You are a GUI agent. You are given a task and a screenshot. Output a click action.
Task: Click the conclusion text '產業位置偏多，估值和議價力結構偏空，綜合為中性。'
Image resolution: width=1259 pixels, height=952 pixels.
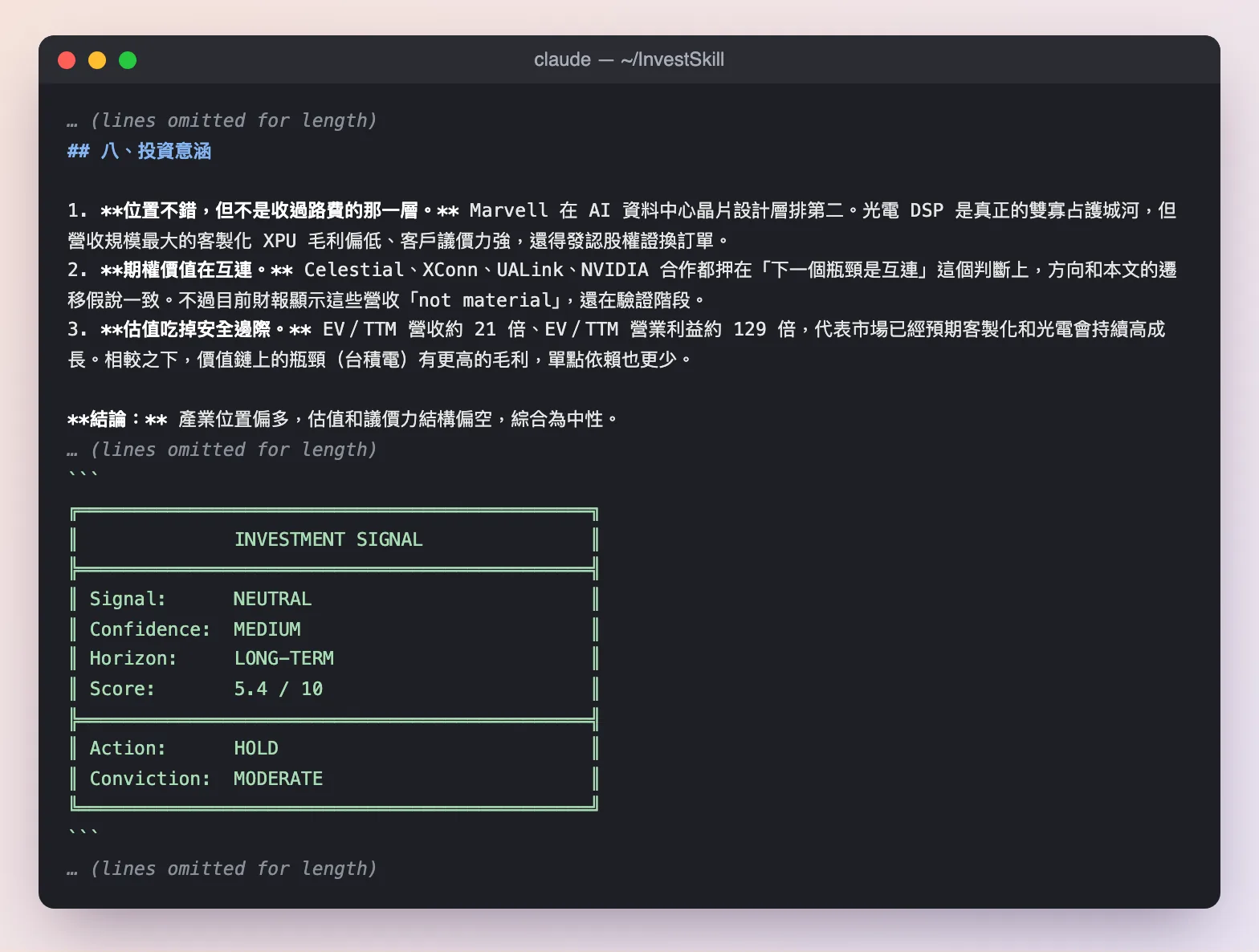click(x=399, y=419)
